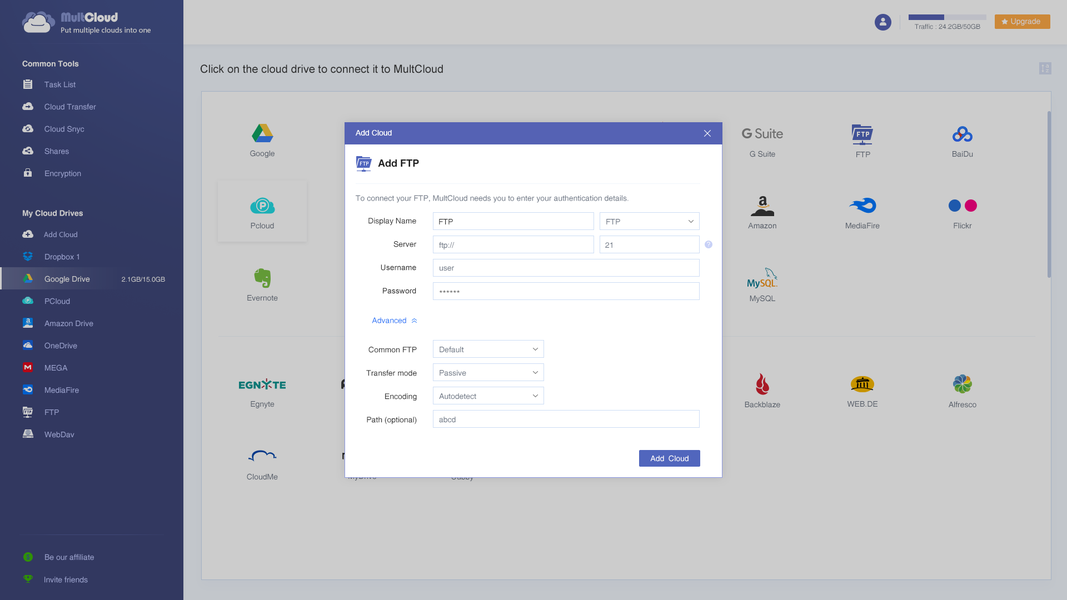Select the Pcloud drive tile
The width and height of the screenshot is (1067, 600).
pos(262,212)
